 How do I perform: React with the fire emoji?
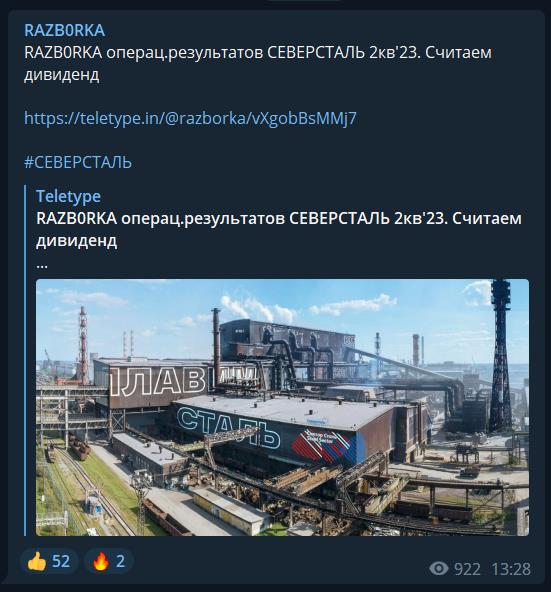(x=101, y=561)
